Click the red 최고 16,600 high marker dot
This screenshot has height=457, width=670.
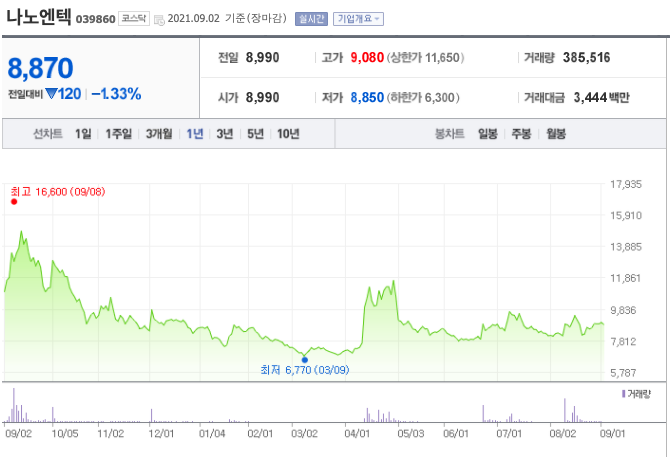(14, 202)
